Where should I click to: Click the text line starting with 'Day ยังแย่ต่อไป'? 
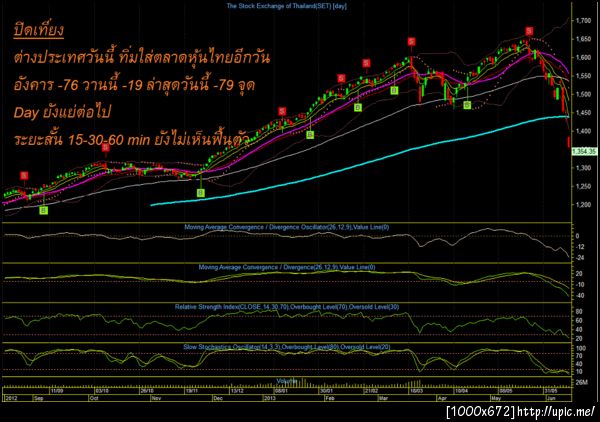pos(62,112)
